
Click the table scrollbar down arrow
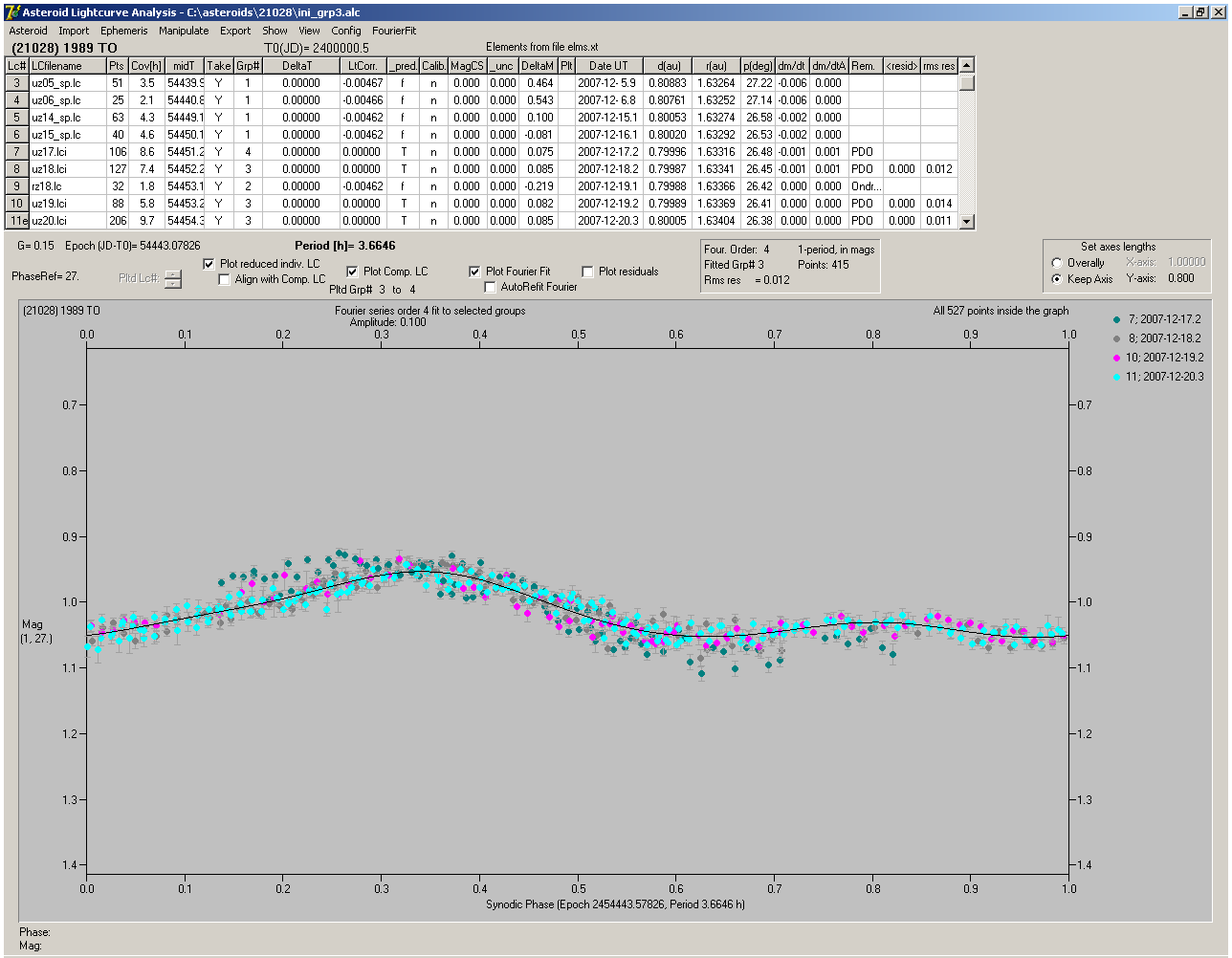pyautogui.click(x=966, y=221)
